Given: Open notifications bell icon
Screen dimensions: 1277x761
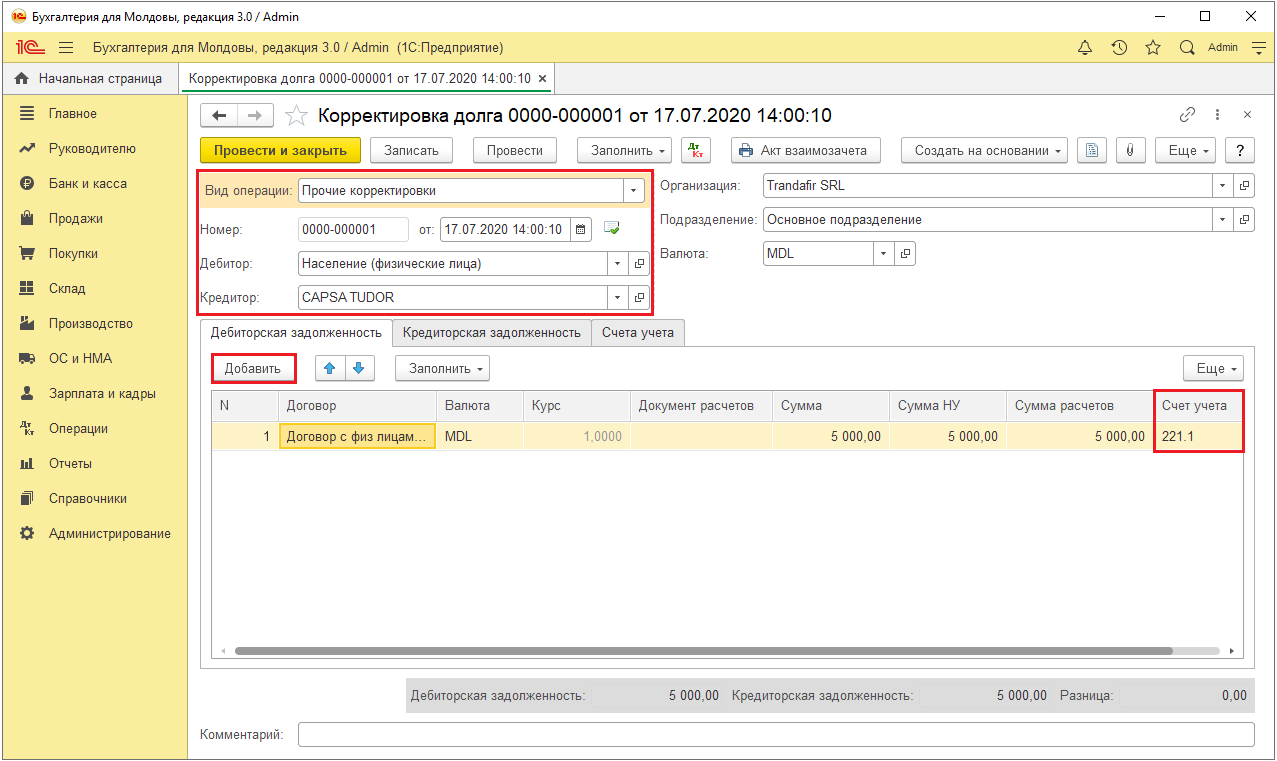Looking at the screenshot, I should (x=1085, y=48).
